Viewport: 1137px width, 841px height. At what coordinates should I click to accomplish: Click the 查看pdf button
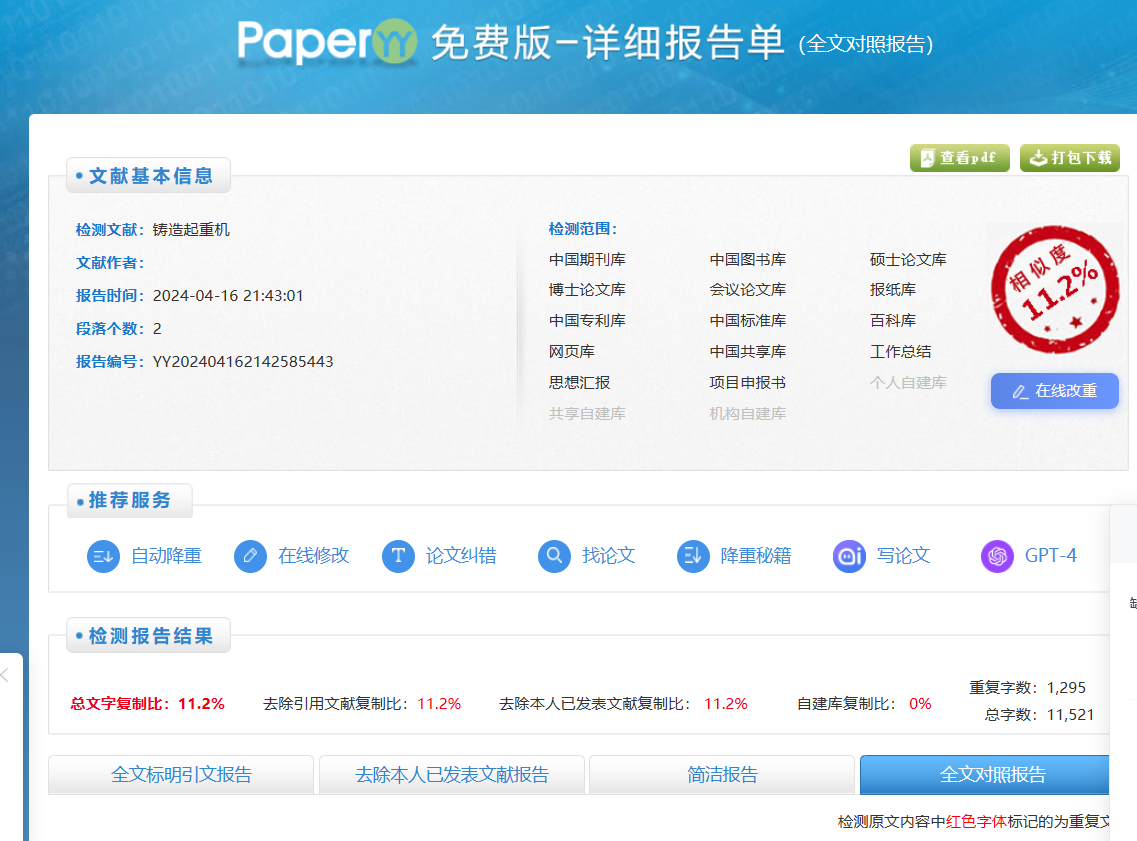(x=959, y=158)
